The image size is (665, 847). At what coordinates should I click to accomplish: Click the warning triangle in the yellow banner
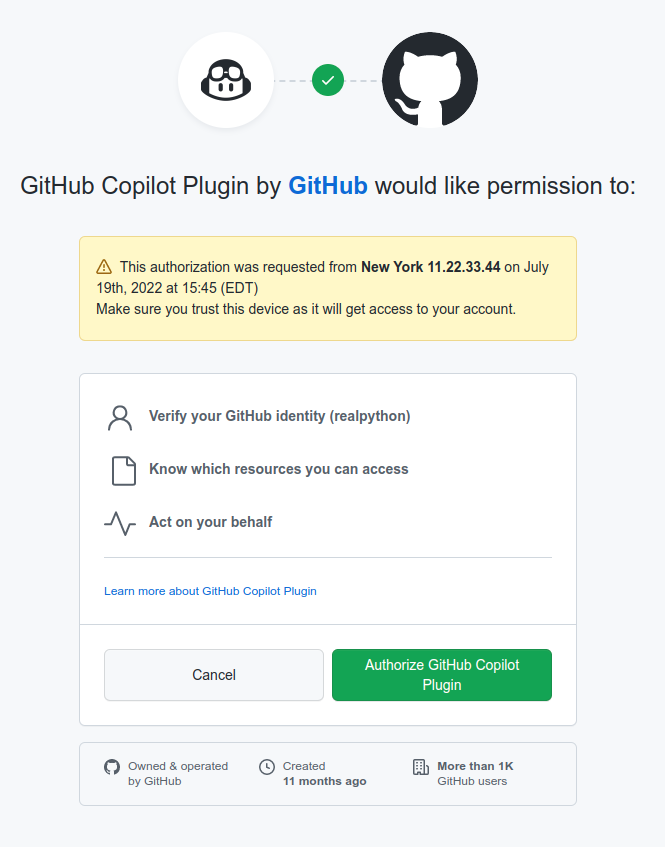[102, 266]
